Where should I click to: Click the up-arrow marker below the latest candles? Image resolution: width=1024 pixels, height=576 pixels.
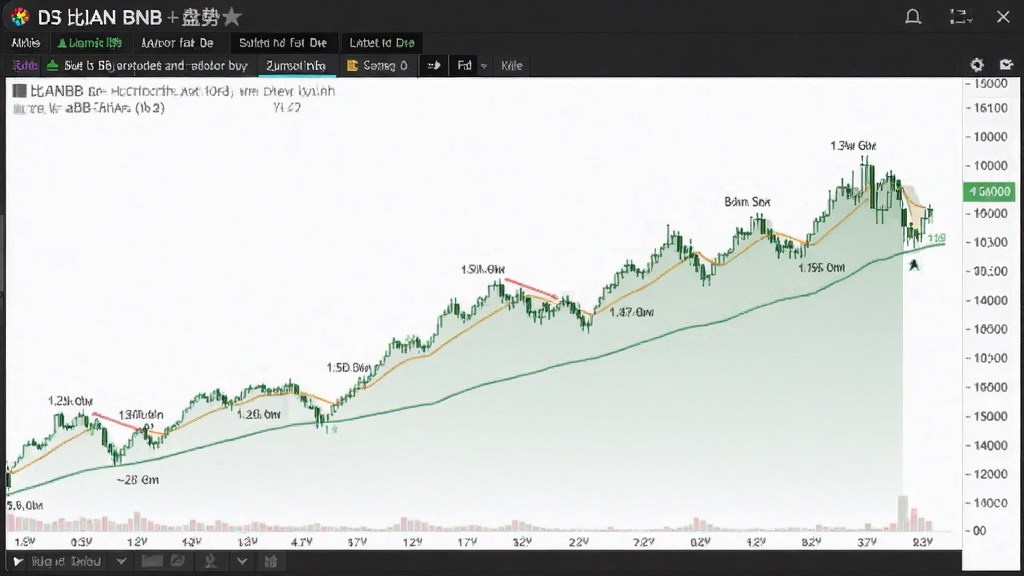(914, 264)
